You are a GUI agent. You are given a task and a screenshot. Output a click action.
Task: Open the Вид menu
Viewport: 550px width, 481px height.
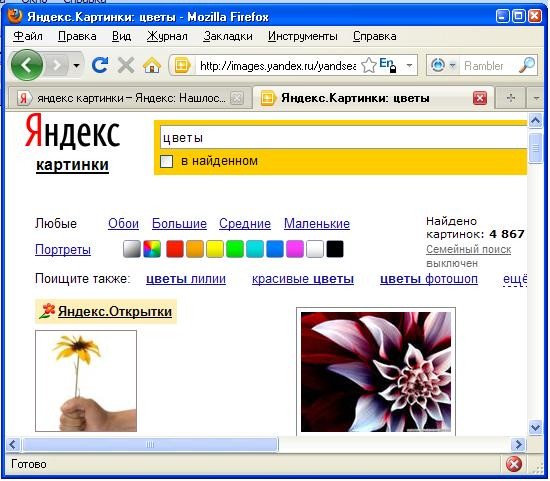click(x=121, y=36)
